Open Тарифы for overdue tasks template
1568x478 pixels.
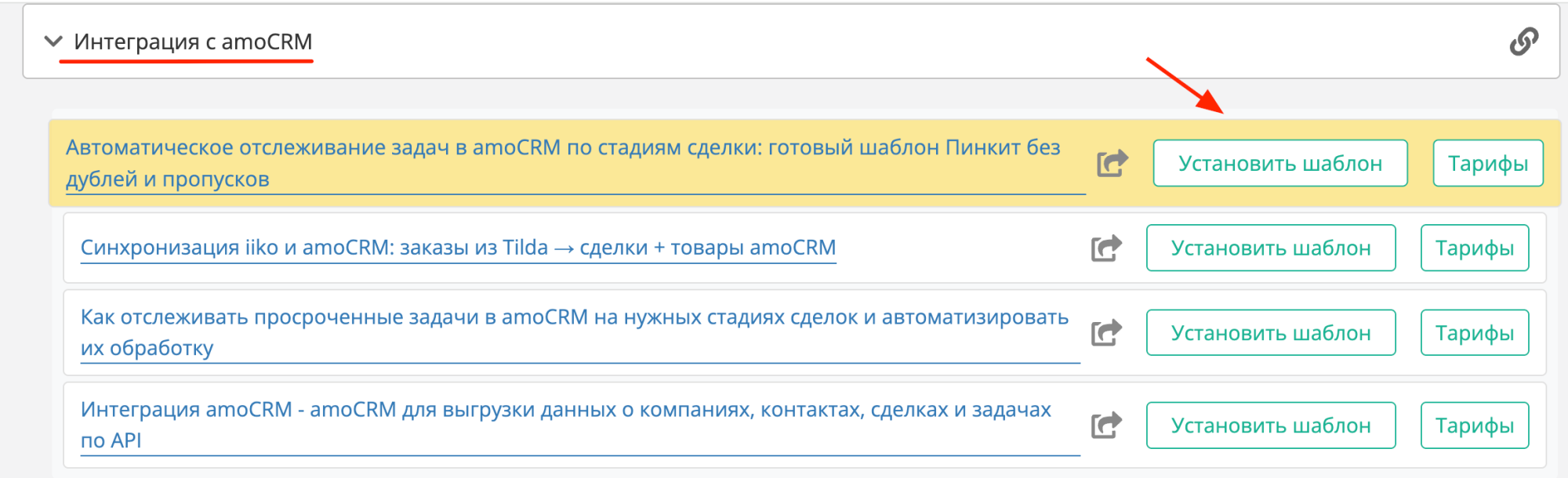click(x=1474, y=333)
